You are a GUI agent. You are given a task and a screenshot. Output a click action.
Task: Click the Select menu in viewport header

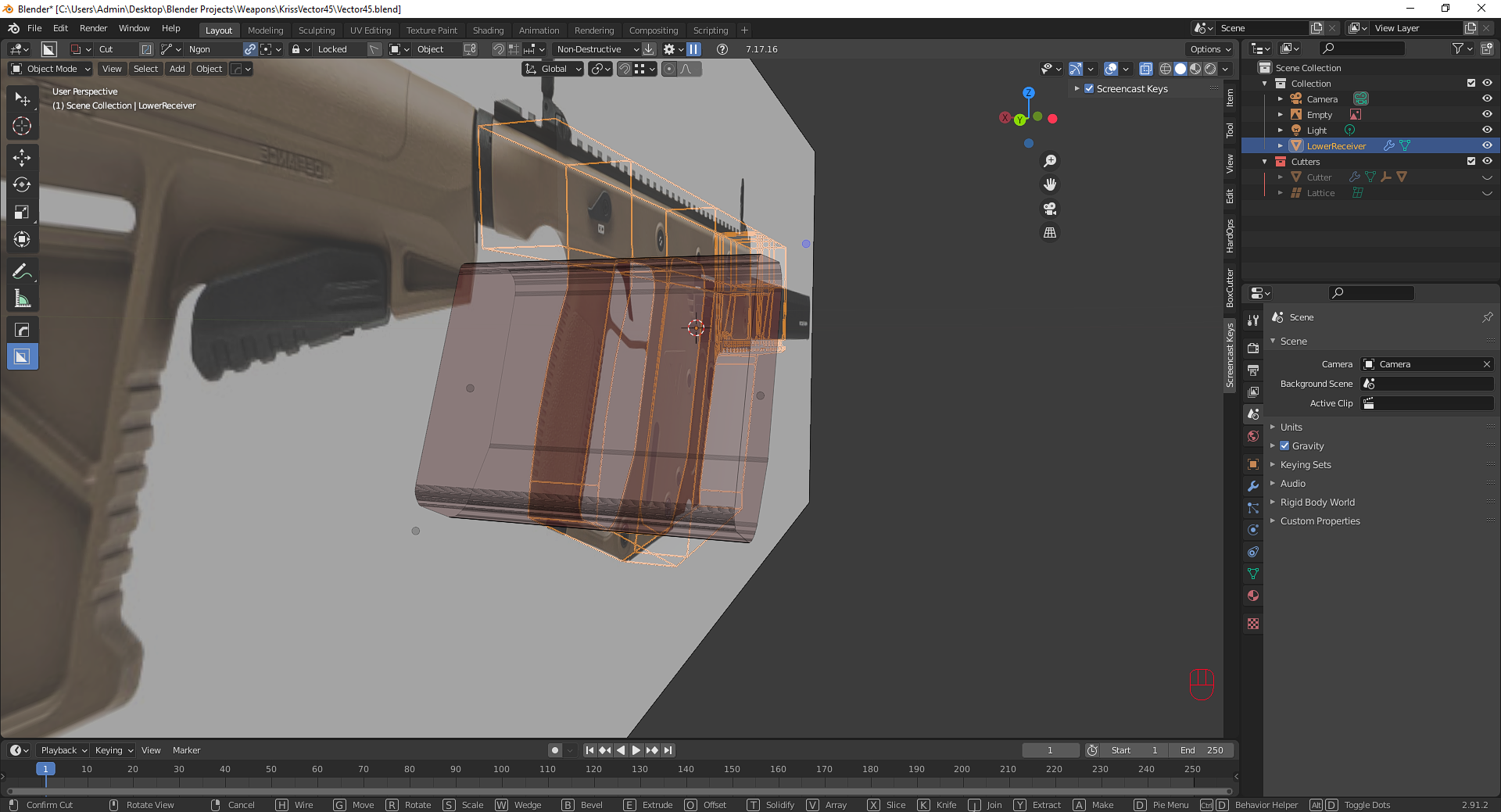click(x=145, y=69)
